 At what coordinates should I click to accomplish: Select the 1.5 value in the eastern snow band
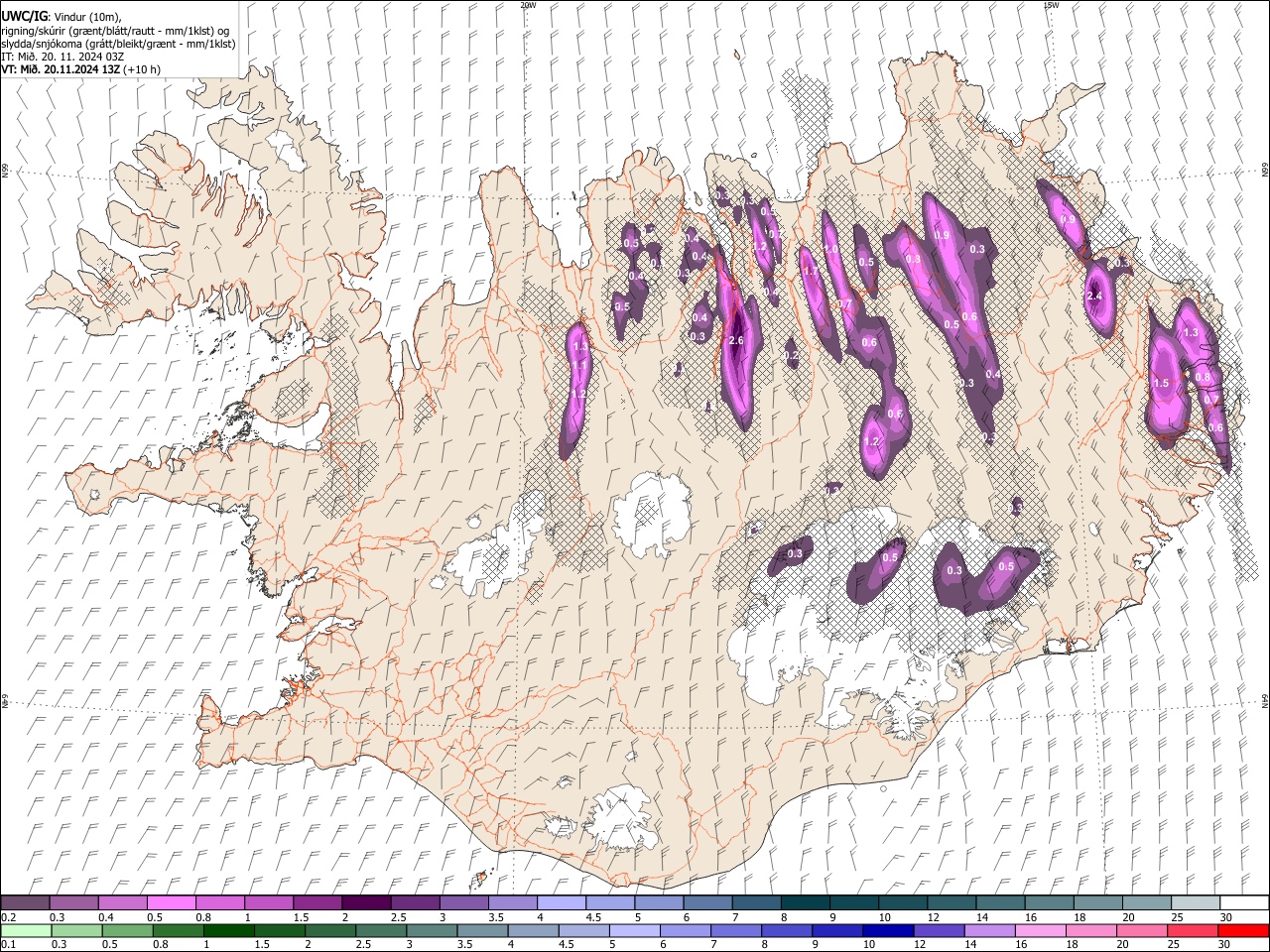pos(1161,383)
